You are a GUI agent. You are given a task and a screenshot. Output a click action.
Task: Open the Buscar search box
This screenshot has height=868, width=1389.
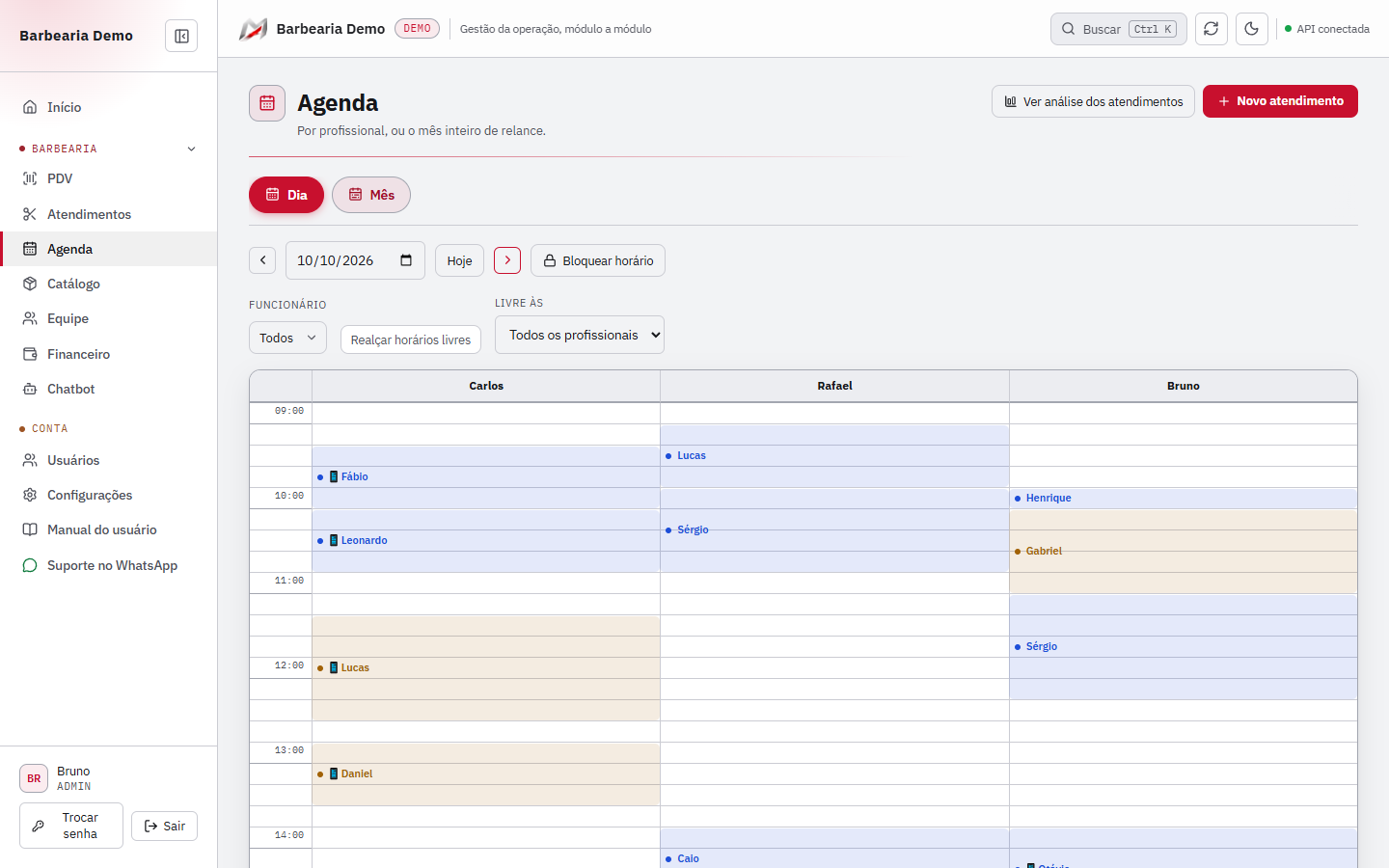tap(1119, 29)
